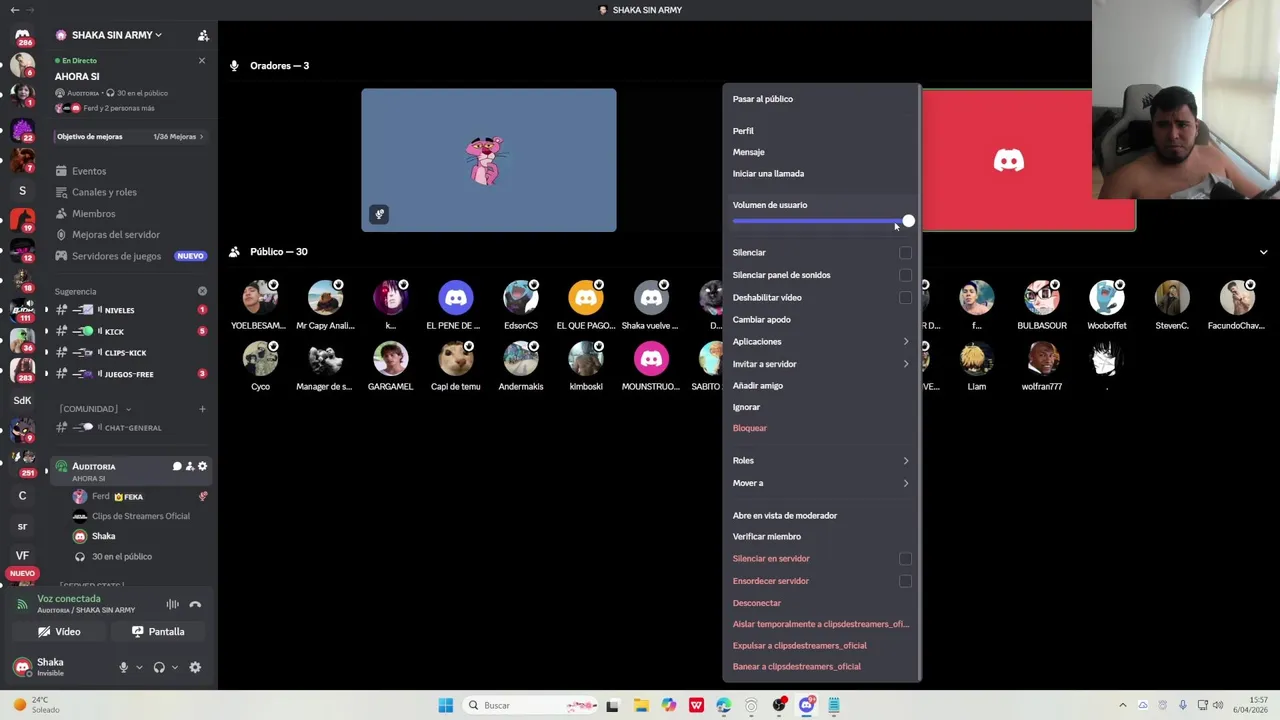Check Deshabilitar vídeo checkbox
Viewport: 1280px width, 720px height.
(x=905, y=297)
